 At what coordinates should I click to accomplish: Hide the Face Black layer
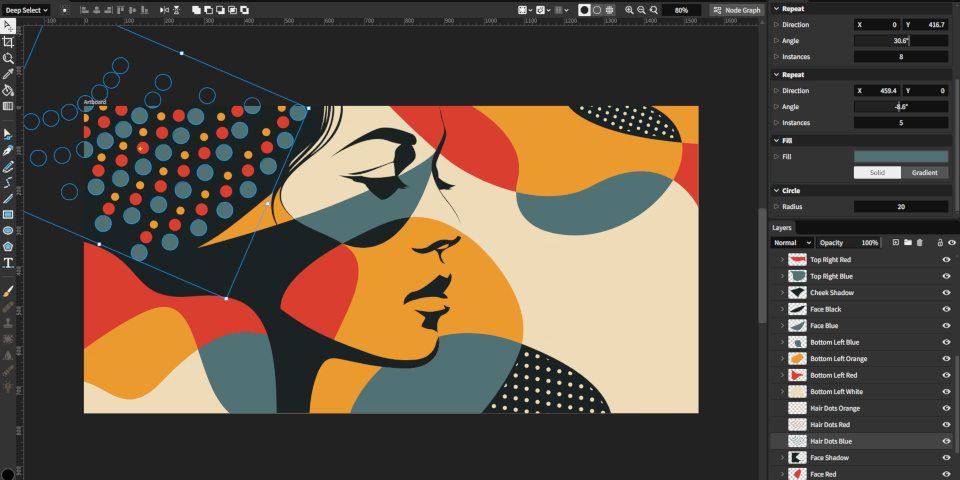point(946,309)
